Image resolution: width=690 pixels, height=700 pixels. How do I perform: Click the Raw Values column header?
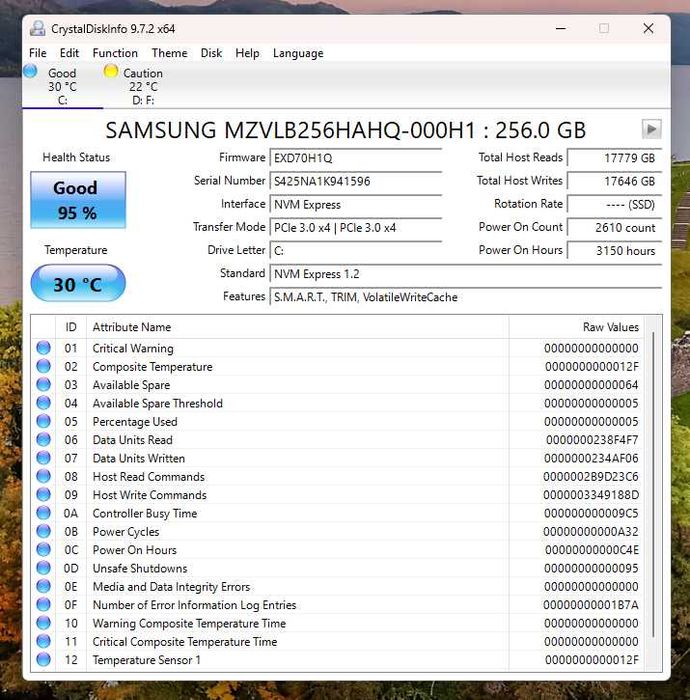(577, 327)
